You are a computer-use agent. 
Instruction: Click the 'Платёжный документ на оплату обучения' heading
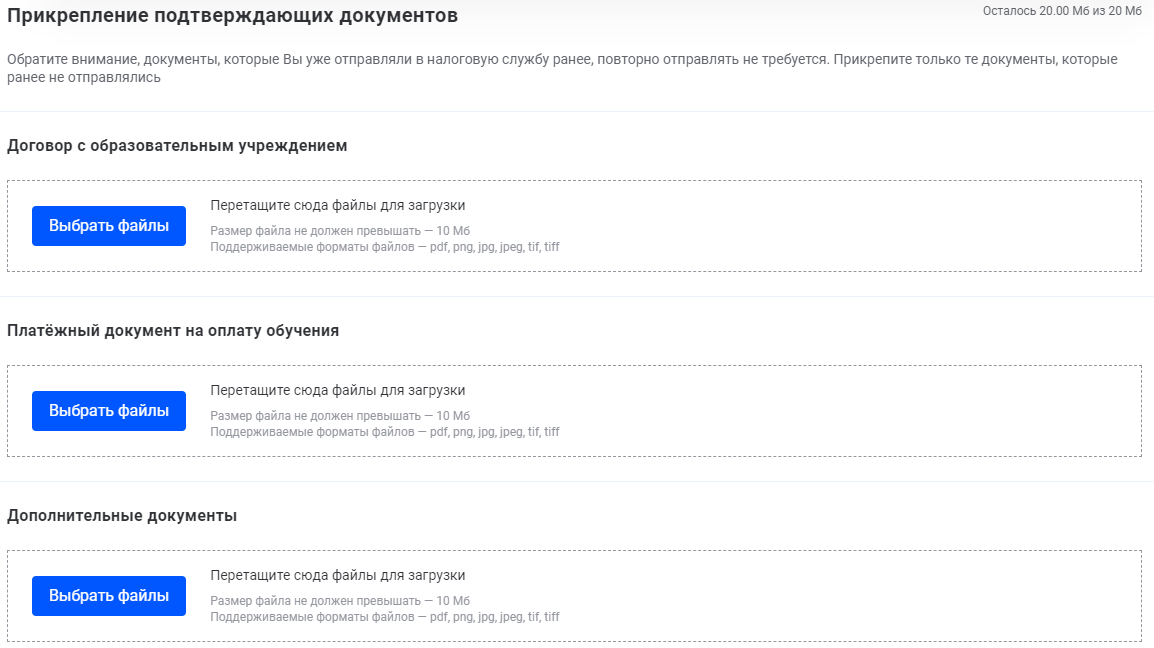pos(173,331)
